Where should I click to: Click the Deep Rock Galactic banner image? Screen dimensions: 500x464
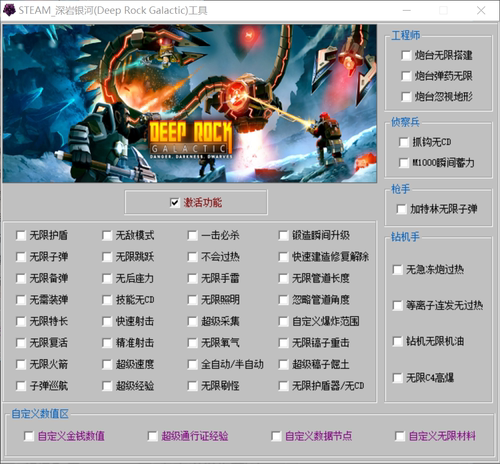click(190, 103)
